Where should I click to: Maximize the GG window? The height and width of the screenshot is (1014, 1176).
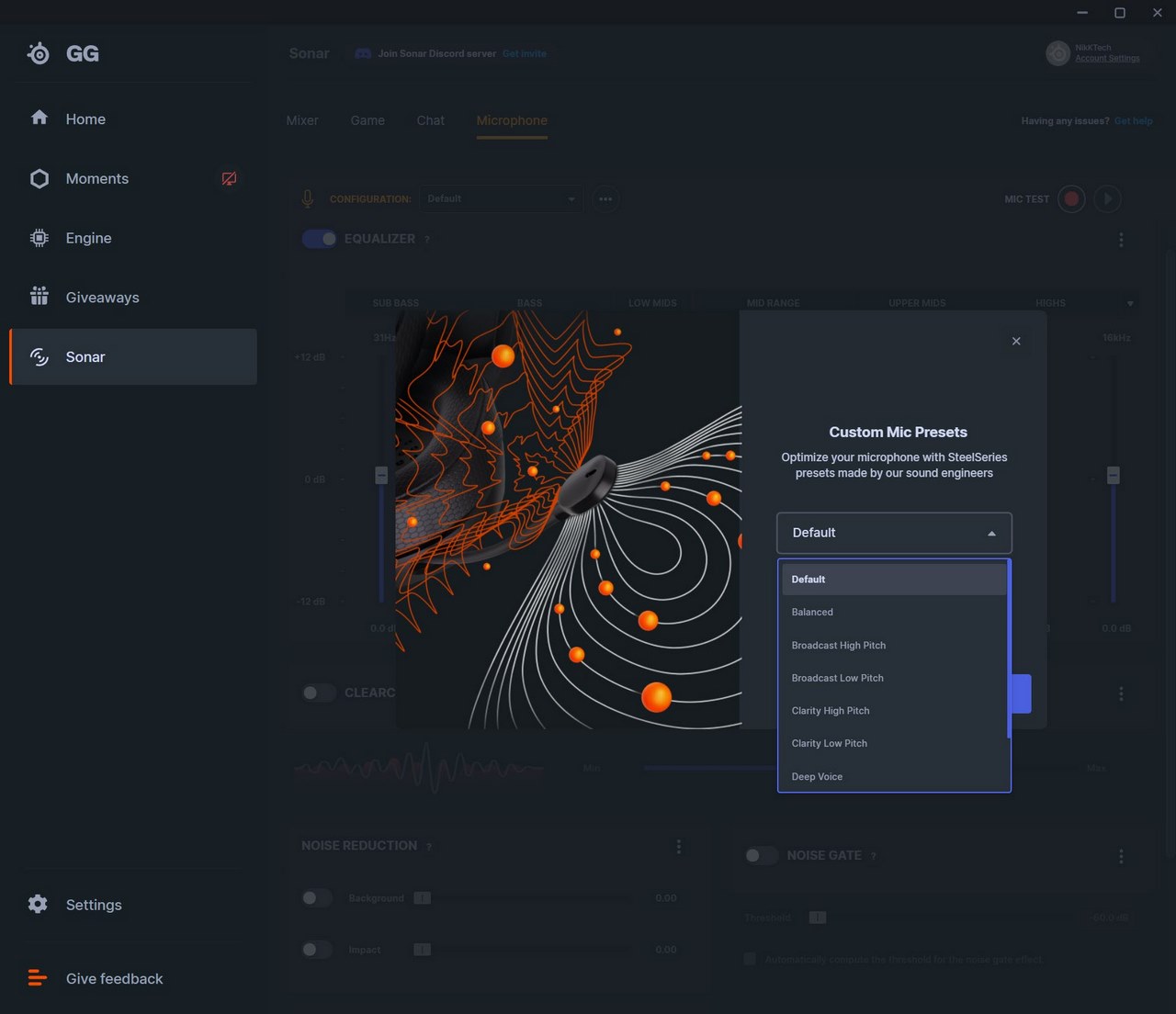click(1120, 12)
